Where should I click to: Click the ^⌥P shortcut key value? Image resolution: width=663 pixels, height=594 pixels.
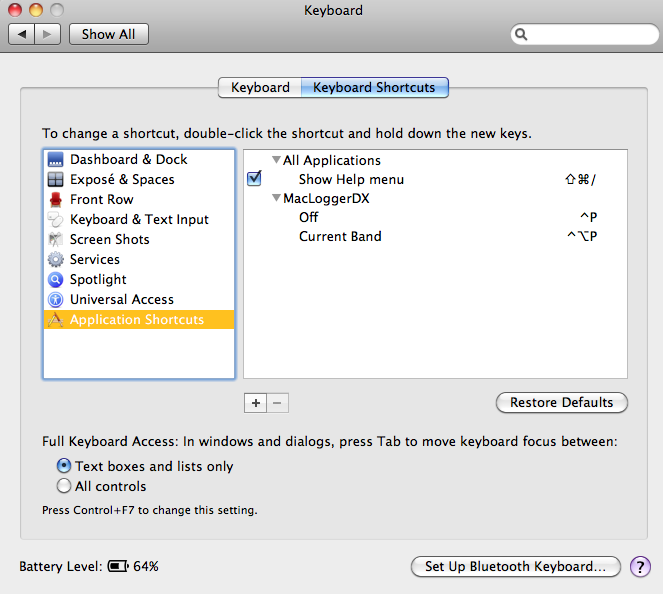coord(582,236)
